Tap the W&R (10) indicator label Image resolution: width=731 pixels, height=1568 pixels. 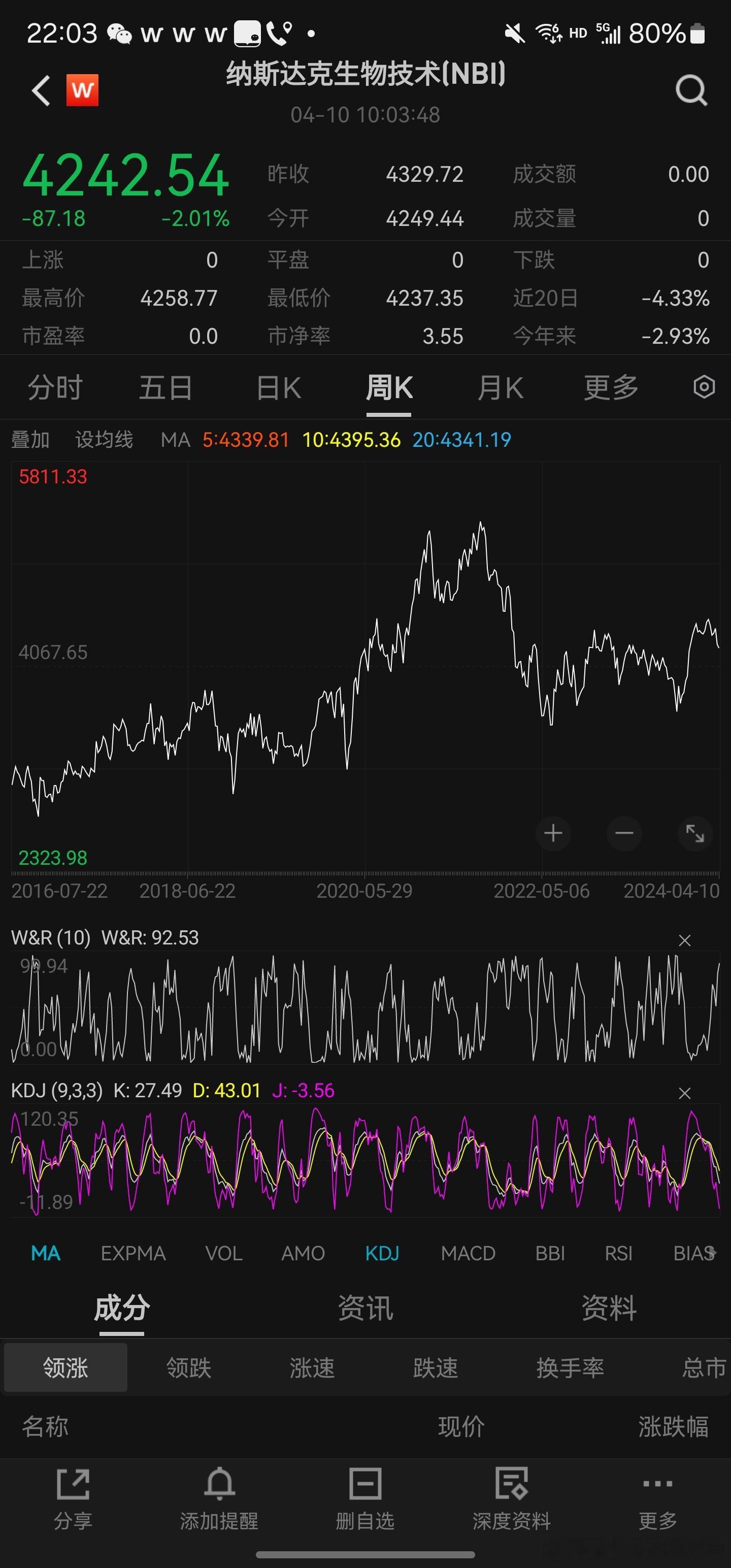pos(51,938)
